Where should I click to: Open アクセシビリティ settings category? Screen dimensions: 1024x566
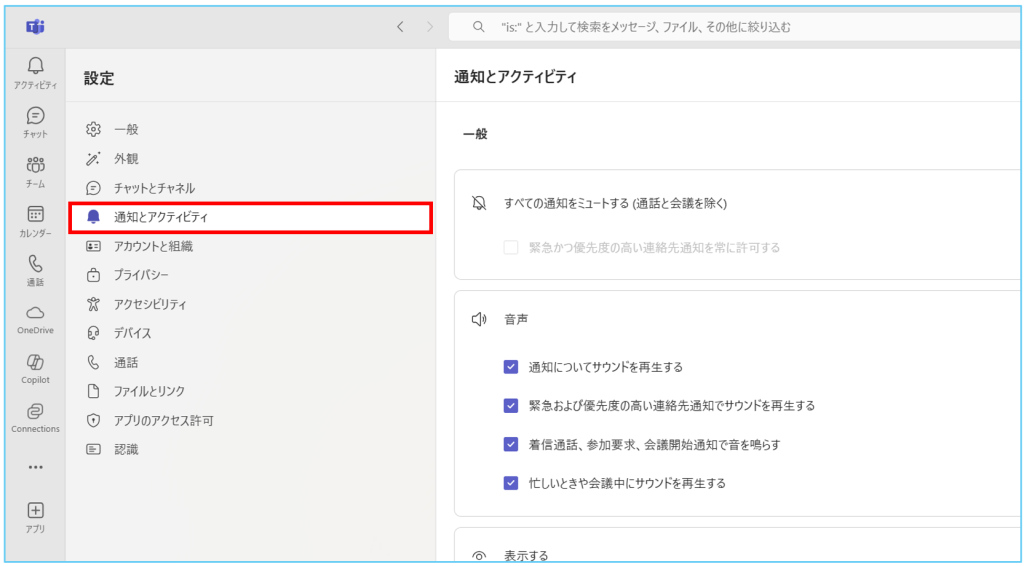(149, 304)
